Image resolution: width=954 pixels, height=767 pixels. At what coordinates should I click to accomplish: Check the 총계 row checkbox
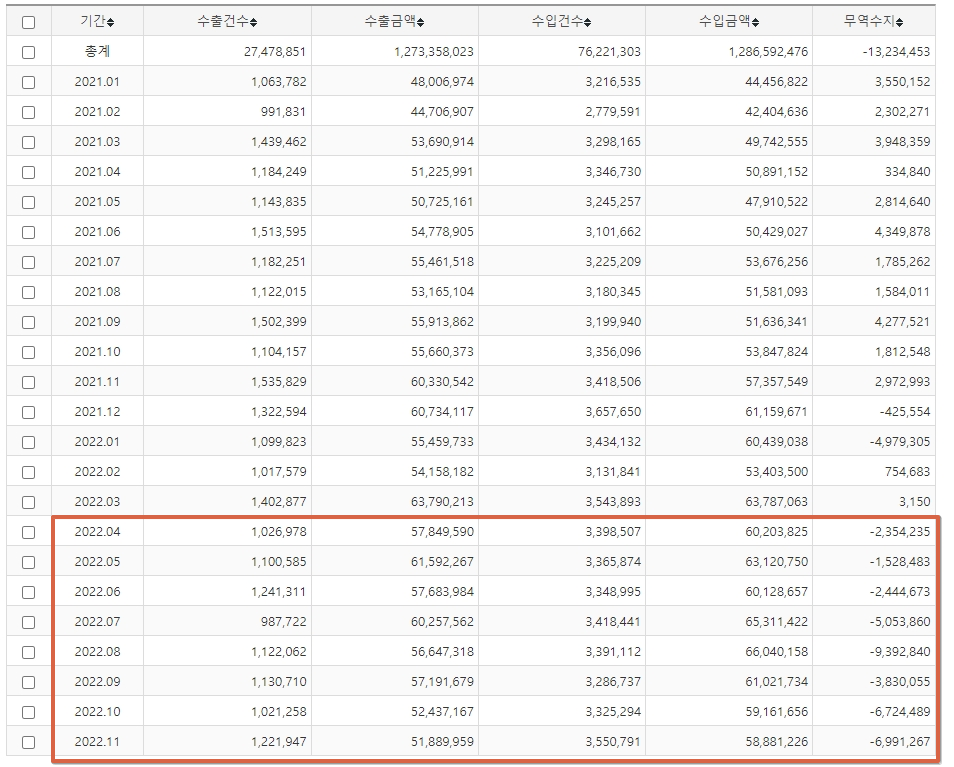pyautogui.click(x=29, y=52)
